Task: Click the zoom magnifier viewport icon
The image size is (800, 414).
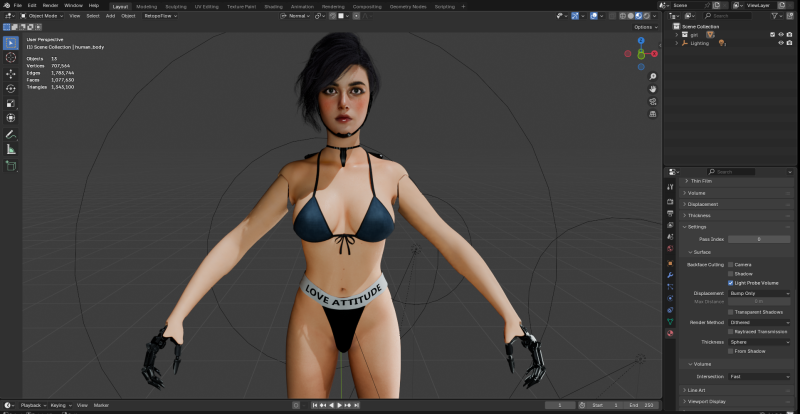Action: coord(652,76)
